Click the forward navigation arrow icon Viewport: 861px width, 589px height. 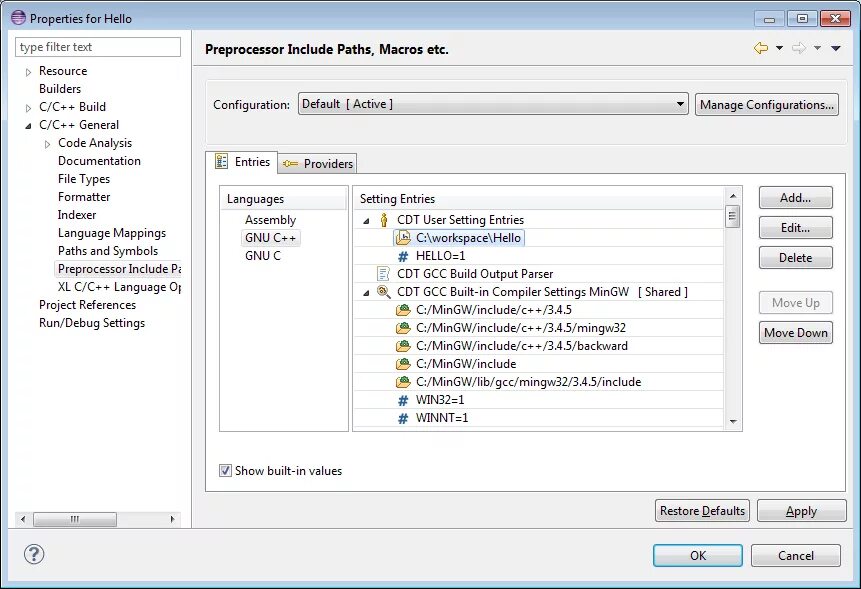pos(798,48)
